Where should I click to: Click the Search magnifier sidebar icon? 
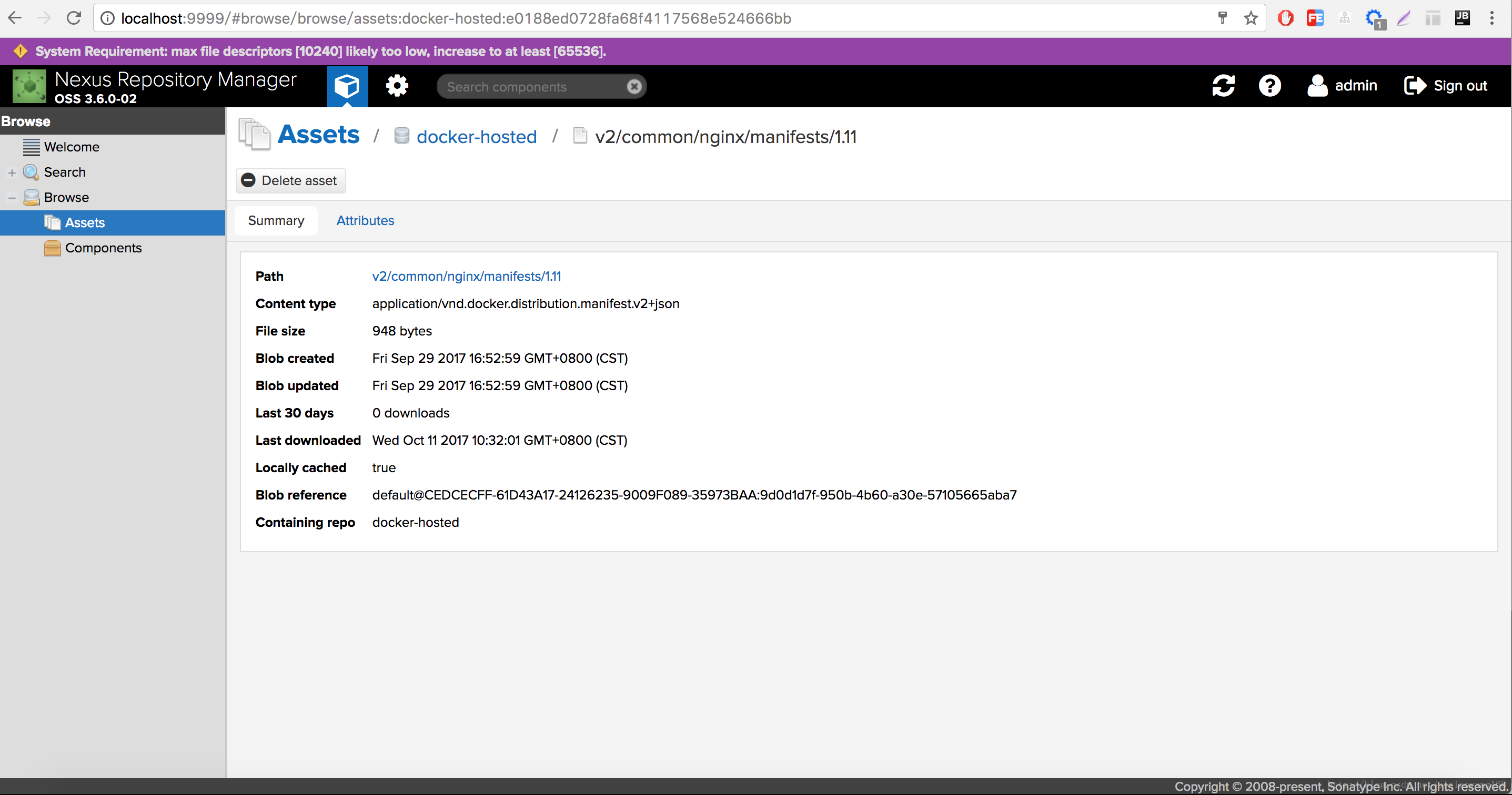coord(31,172)
